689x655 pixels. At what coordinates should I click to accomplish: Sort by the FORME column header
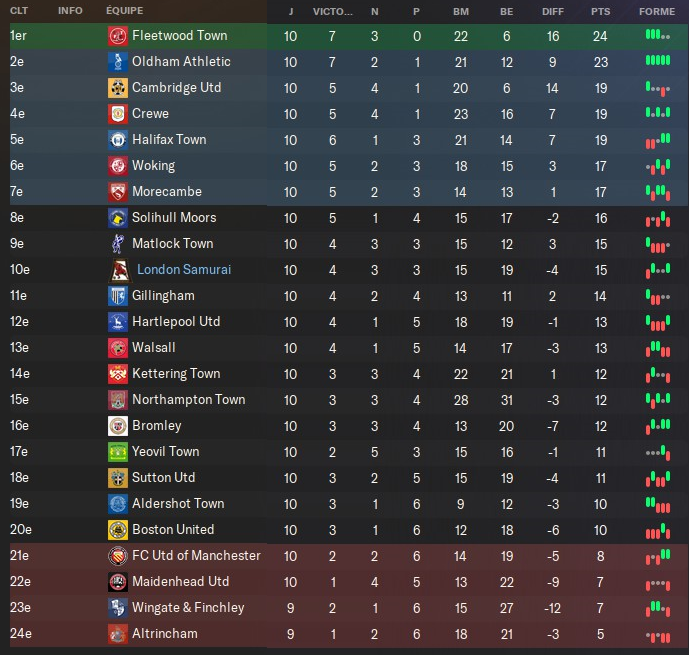tap(656, 11)
